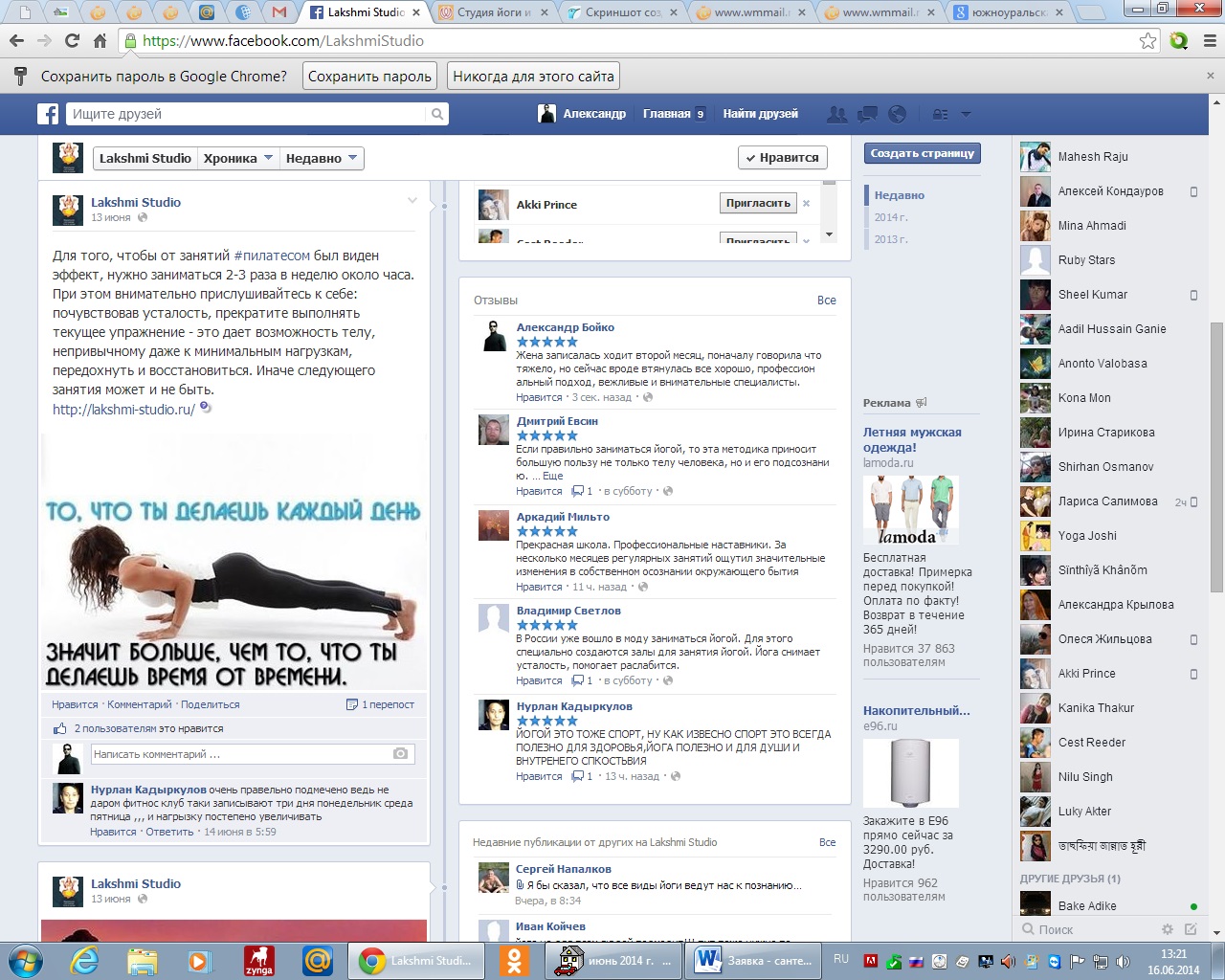Open the #пилатесом hashtag link
Image resolution: width=1225 pixels, height=980 pixels.
272,256
